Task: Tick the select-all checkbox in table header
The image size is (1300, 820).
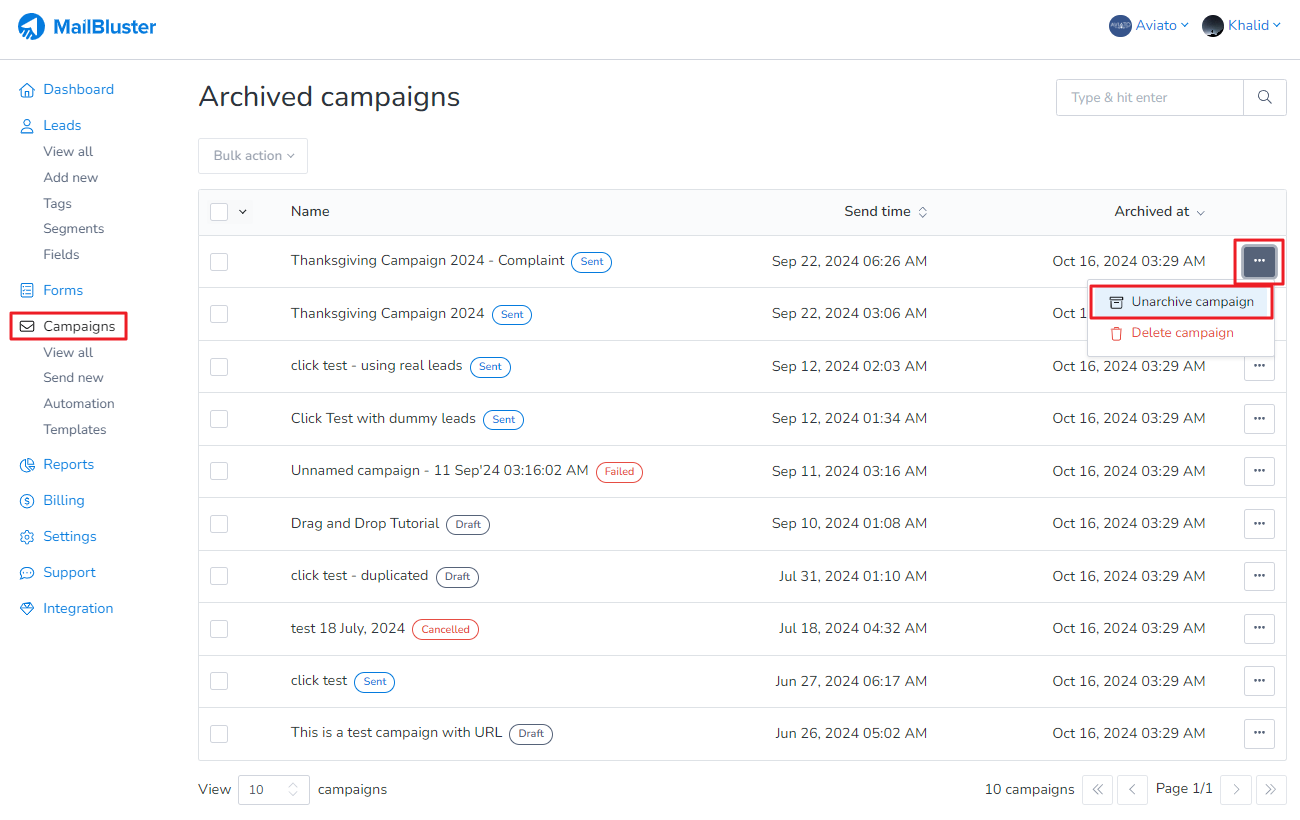Action: coord(219,212)
